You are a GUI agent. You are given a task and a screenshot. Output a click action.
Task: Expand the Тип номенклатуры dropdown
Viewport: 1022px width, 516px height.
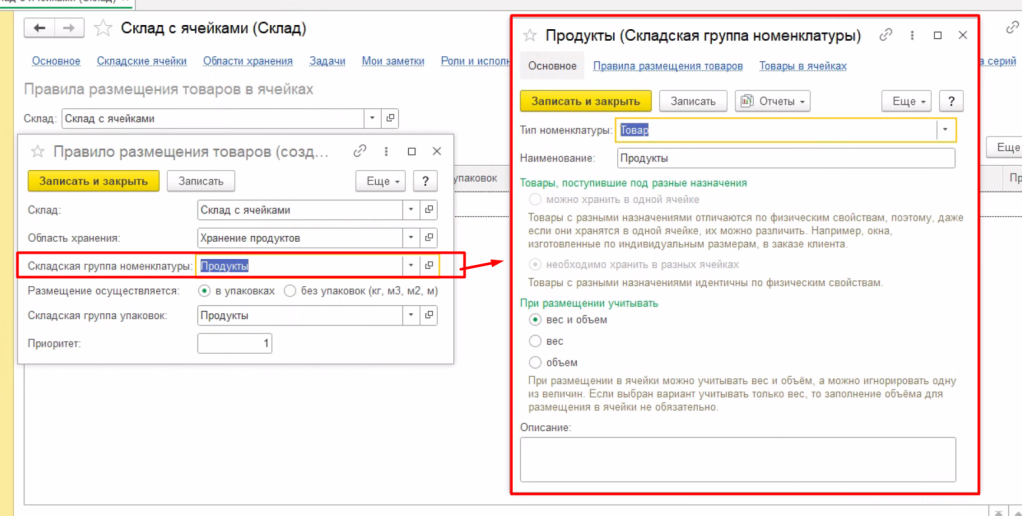tap(945, 130)
